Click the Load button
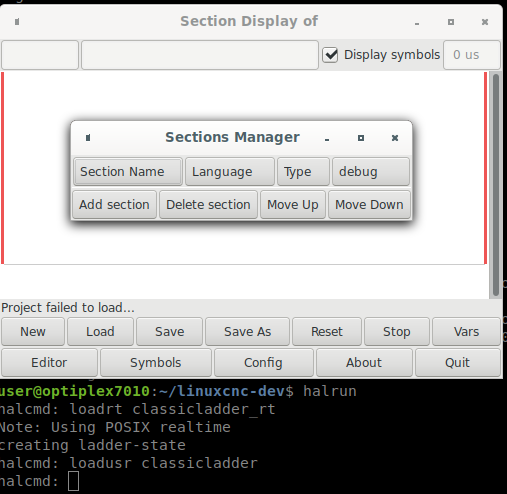This screenshot has width=507, height=494. tap(100, 332)
